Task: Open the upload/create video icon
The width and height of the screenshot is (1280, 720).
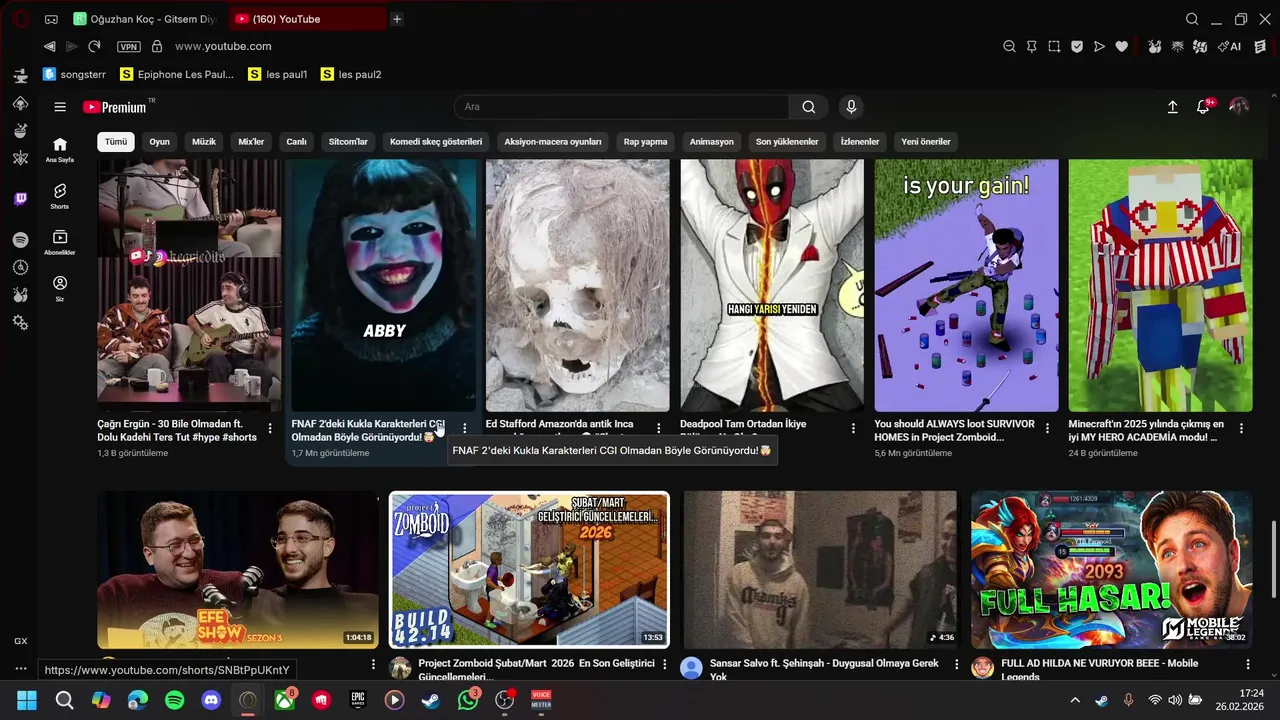Action: (1173, 107)
